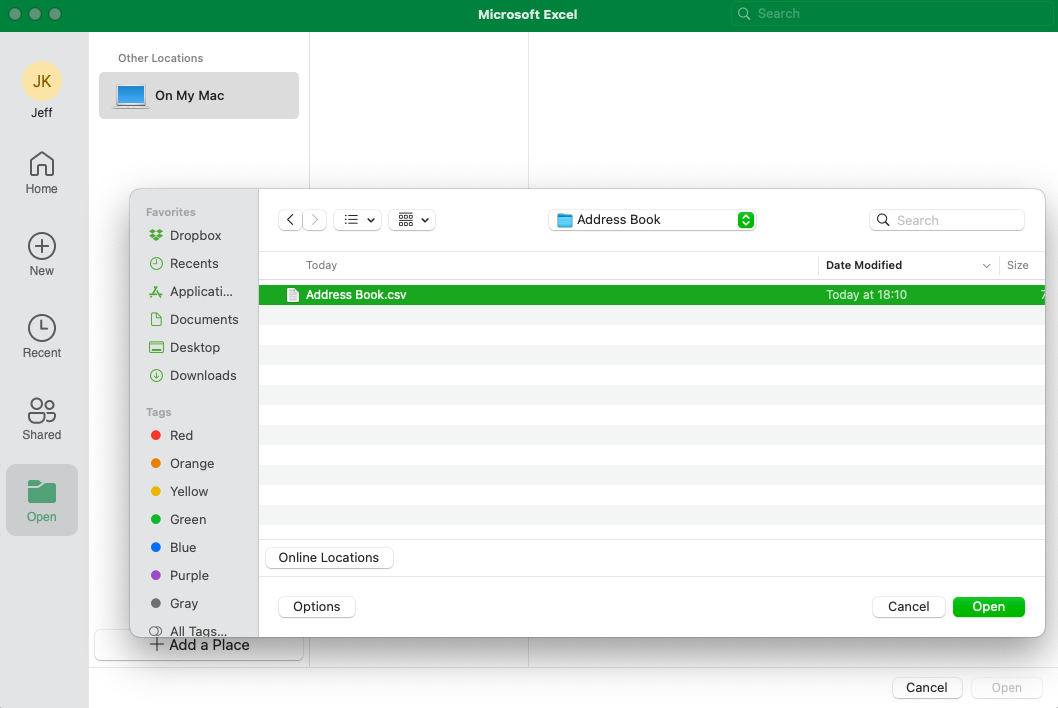The image size is (1058, 708).
Task: Open the Shared files section
Action: 41,418
